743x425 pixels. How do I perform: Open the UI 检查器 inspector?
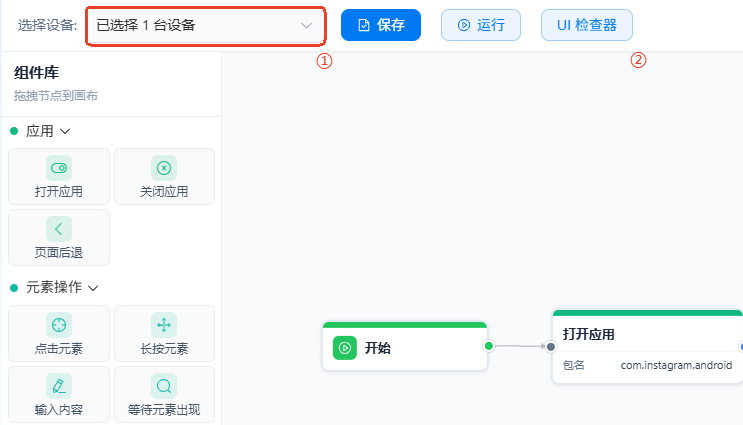pos(587,25)
